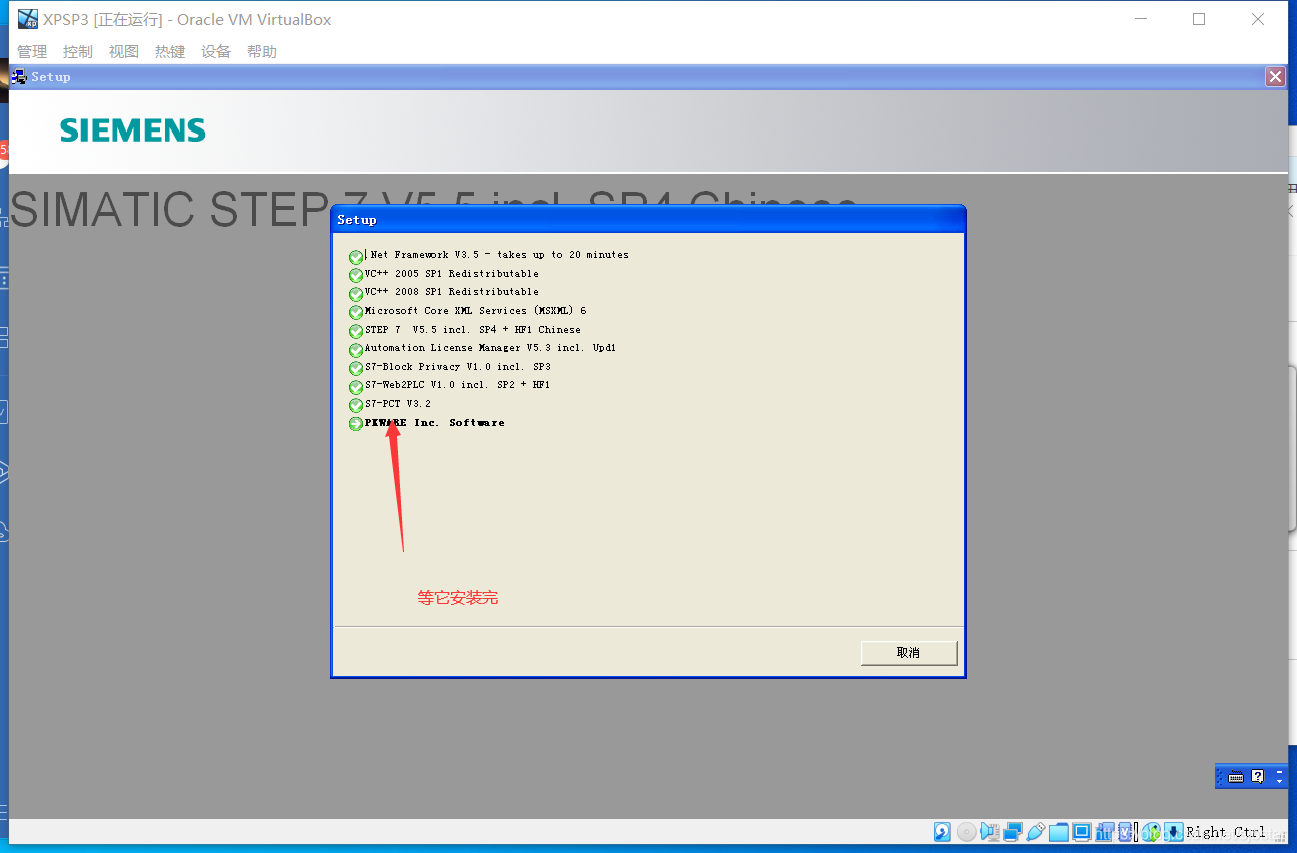Select 'Microsoft Core XML Services (MSXML) 6' line
The height and width of the screenshot is (853, 1297).
click(x=476, y=311)
